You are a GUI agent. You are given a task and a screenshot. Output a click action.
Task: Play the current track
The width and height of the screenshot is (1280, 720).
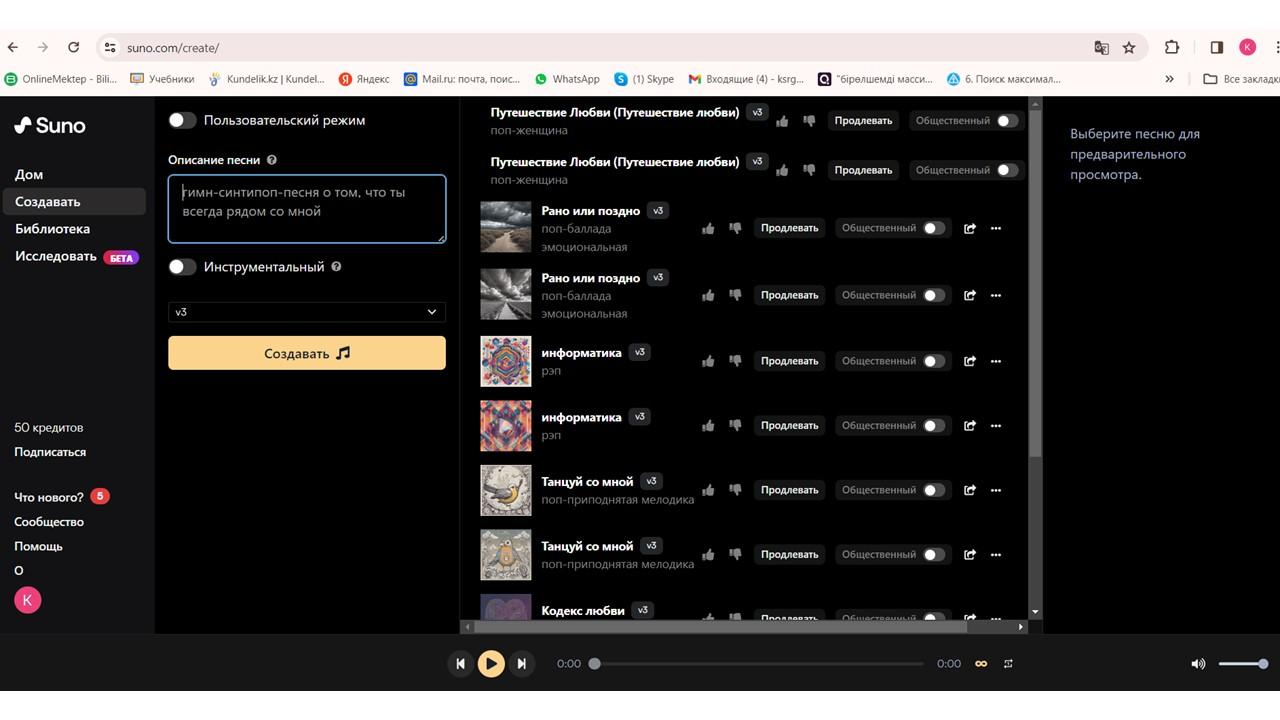(x=491, y=663)
